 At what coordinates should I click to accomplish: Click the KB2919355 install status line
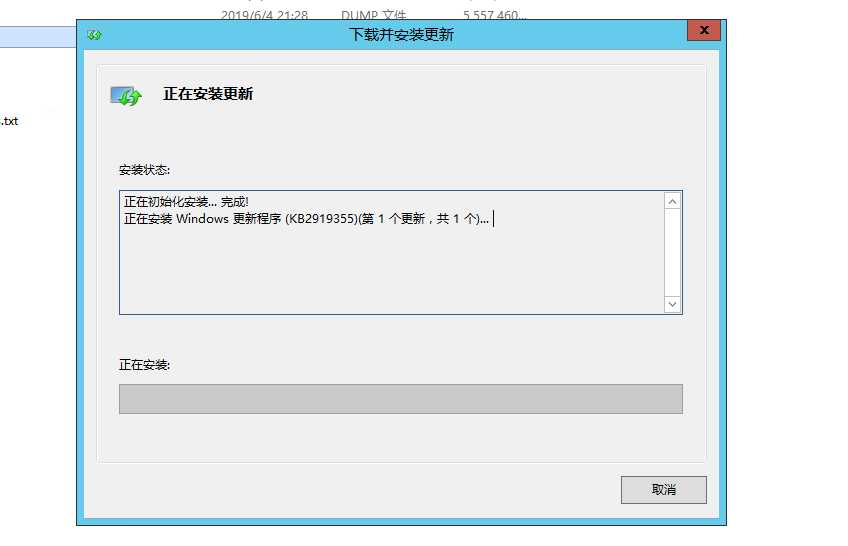coord(306,219)
